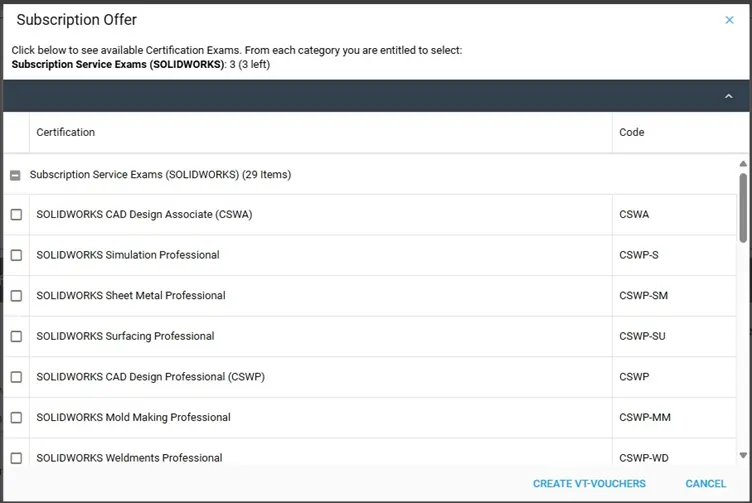Image resolution: width=752 pixels, height=503 pixels.
Task: Click scrollbar up arrow
Action: click(x=743, y=164)
